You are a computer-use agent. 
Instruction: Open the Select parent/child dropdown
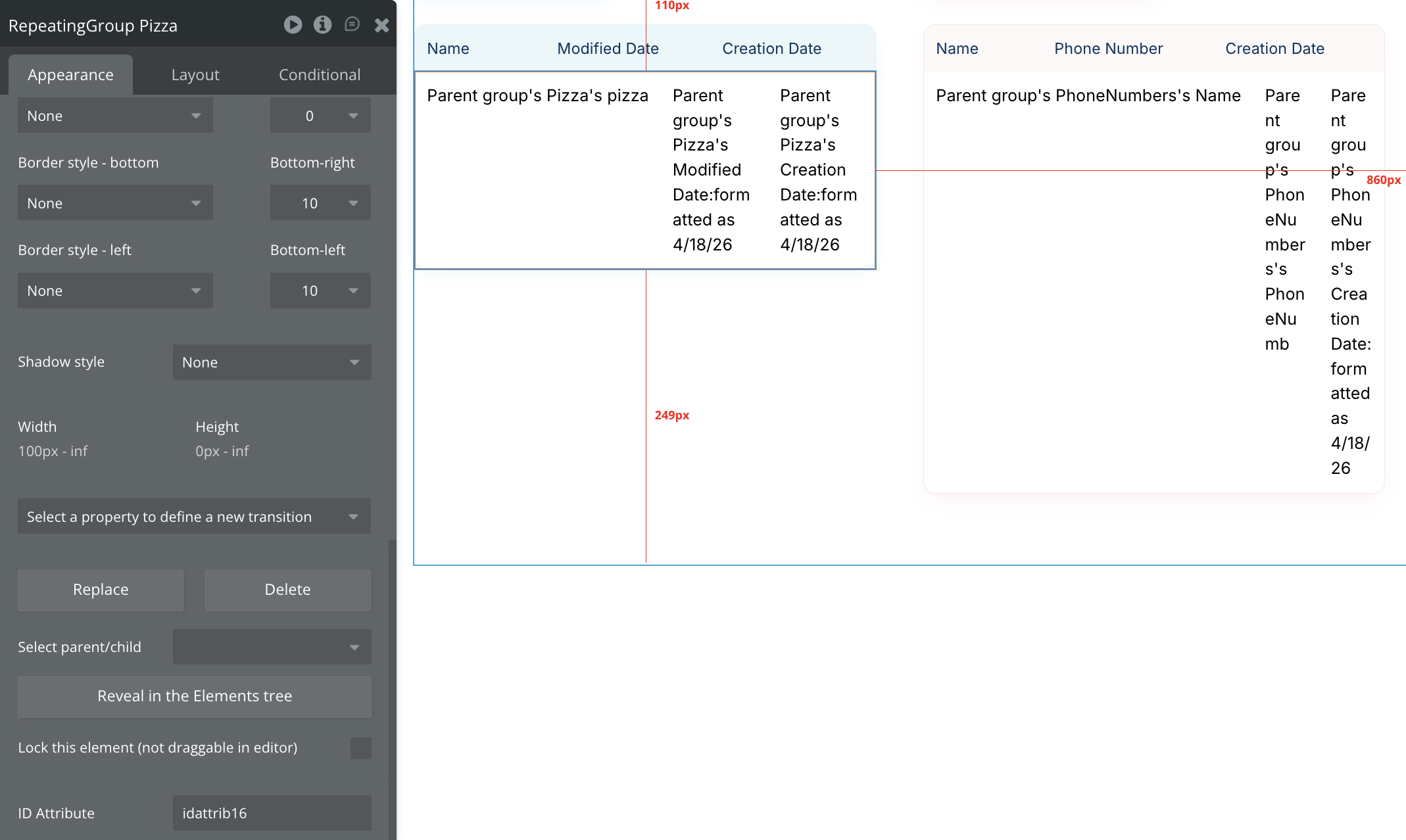click(272, 647)
